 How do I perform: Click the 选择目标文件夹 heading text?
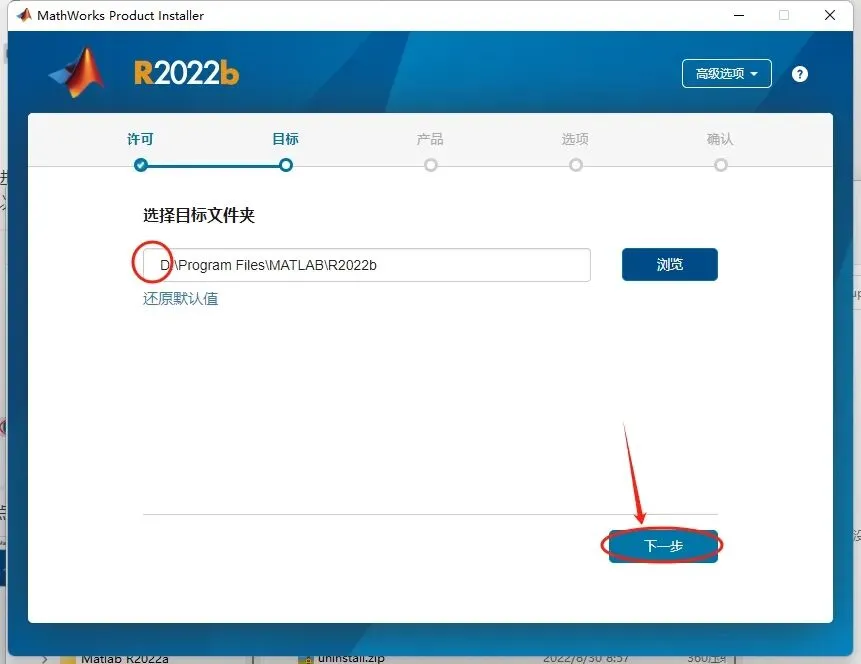[x=199, y=215]
